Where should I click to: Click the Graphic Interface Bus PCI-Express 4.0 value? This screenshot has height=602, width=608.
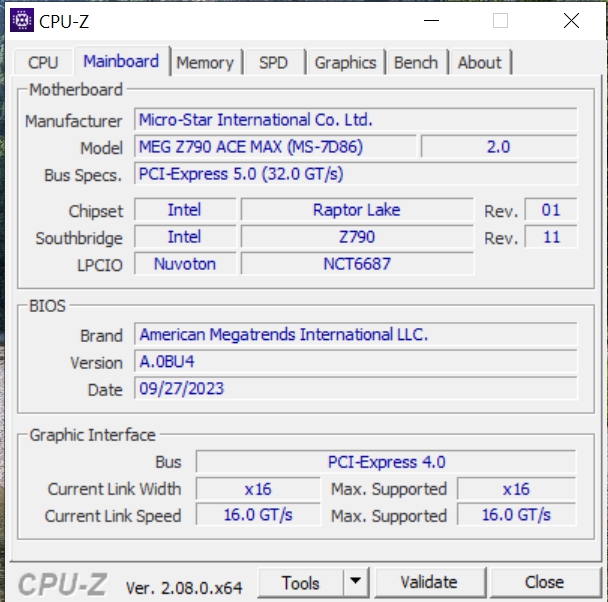pos(386,462)
